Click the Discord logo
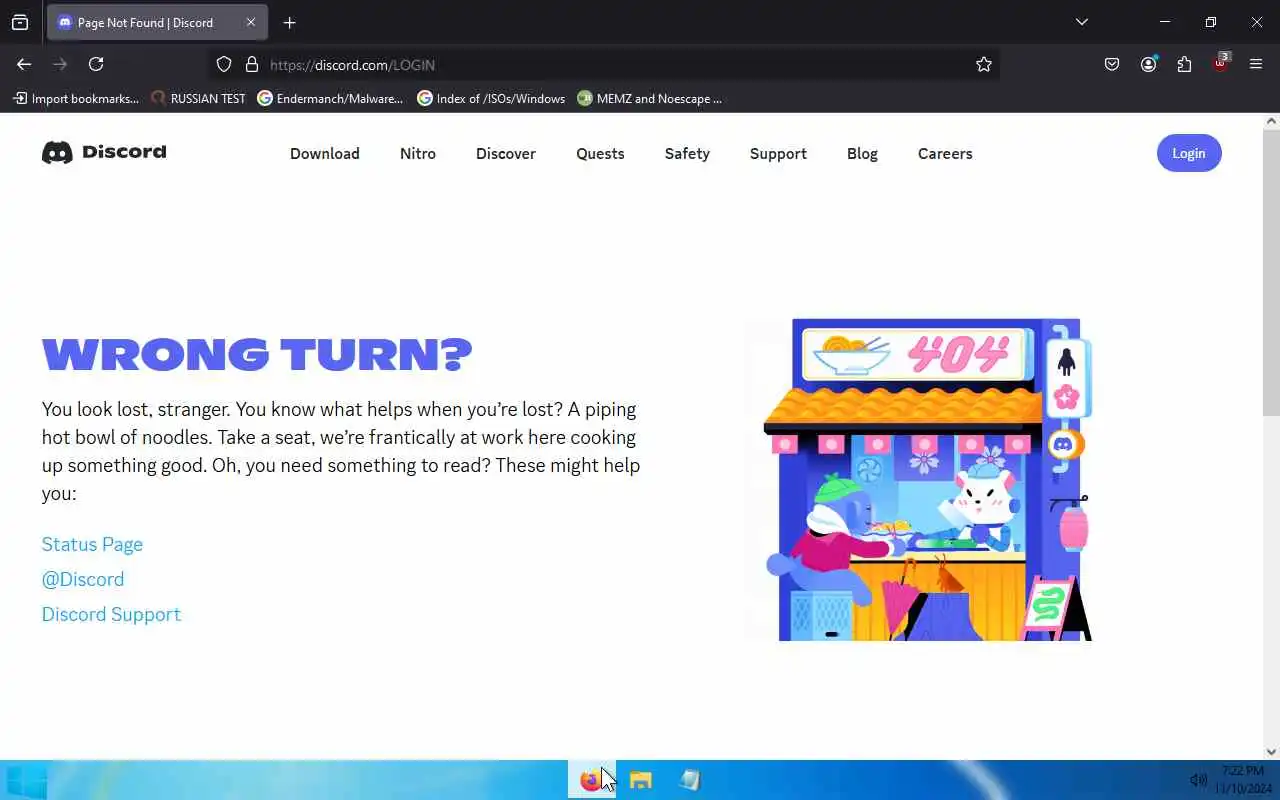 click(x=104, y=152)
